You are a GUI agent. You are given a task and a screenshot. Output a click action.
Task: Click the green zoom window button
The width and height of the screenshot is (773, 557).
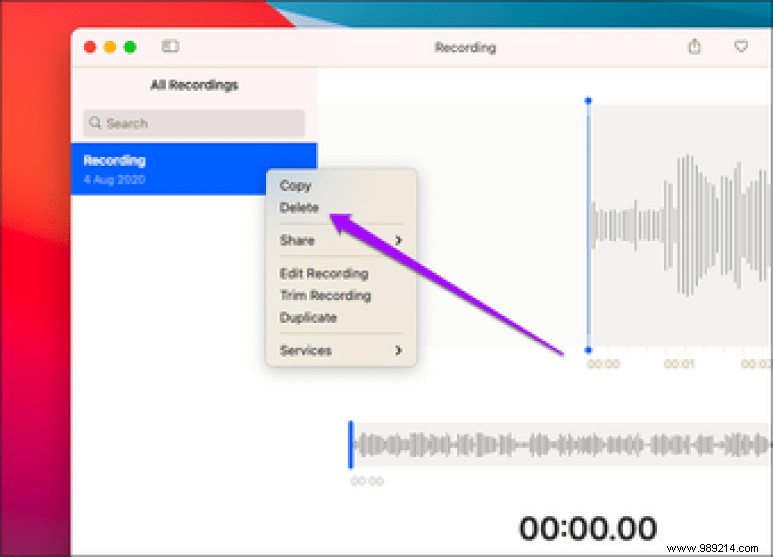click(130, 46)
